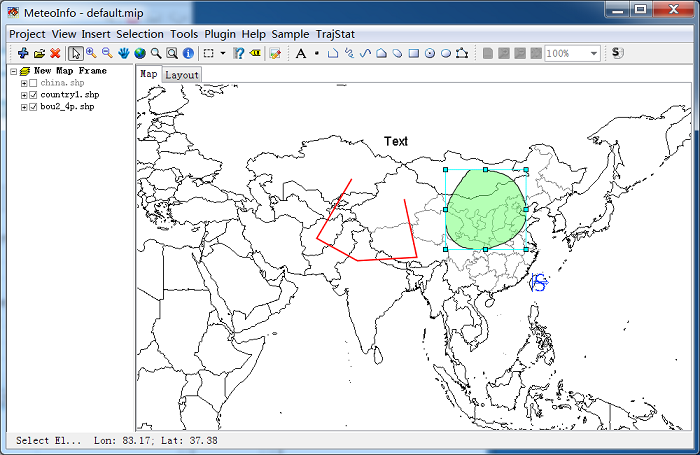The width and height of the screenshot is (700, 455).
Task: Select the Edit Vertices polygon tool
Action: pos(462,53)
